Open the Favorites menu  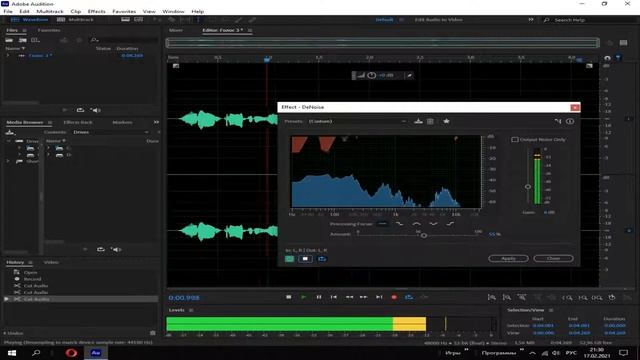[x=124, y=11]
